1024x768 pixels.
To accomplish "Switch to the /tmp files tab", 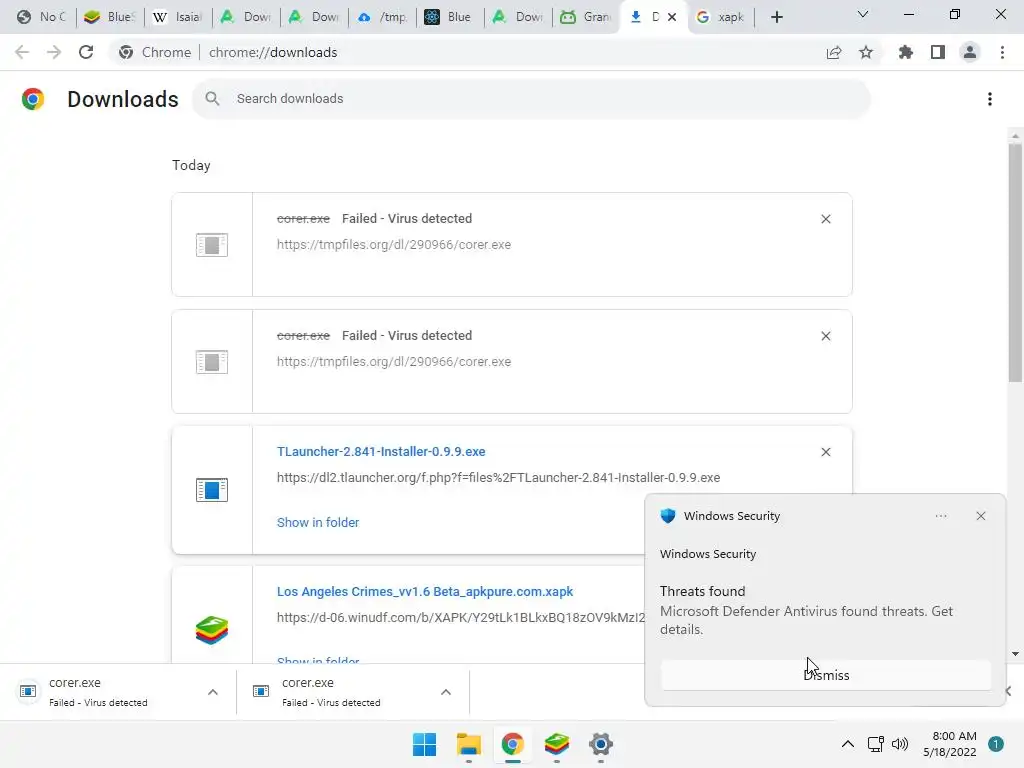I will coord(383,17).
